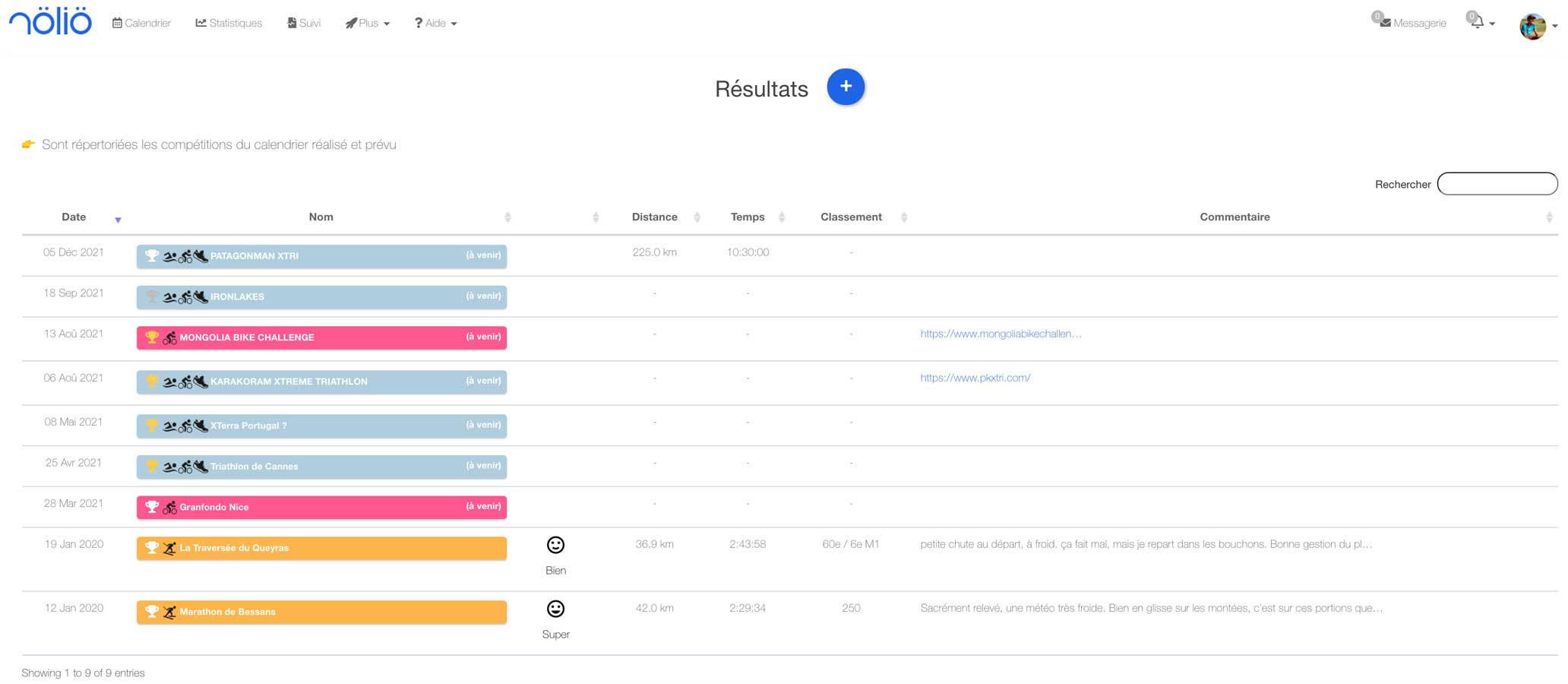Go to the Statistiques page

click(229, 24)
